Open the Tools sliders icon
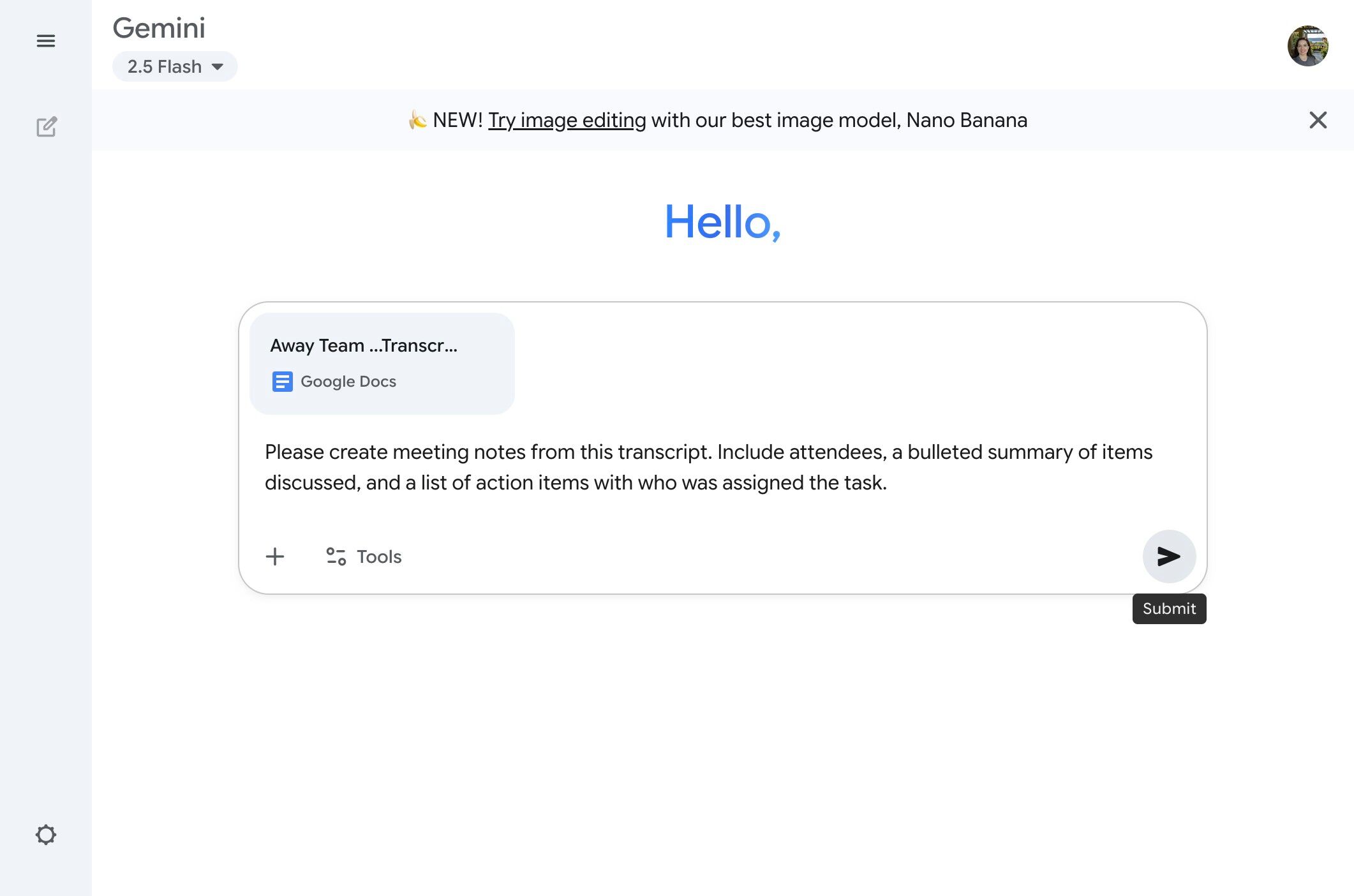Image resolution: width=1354 pixels, height=896 pixels. point(336,556)
